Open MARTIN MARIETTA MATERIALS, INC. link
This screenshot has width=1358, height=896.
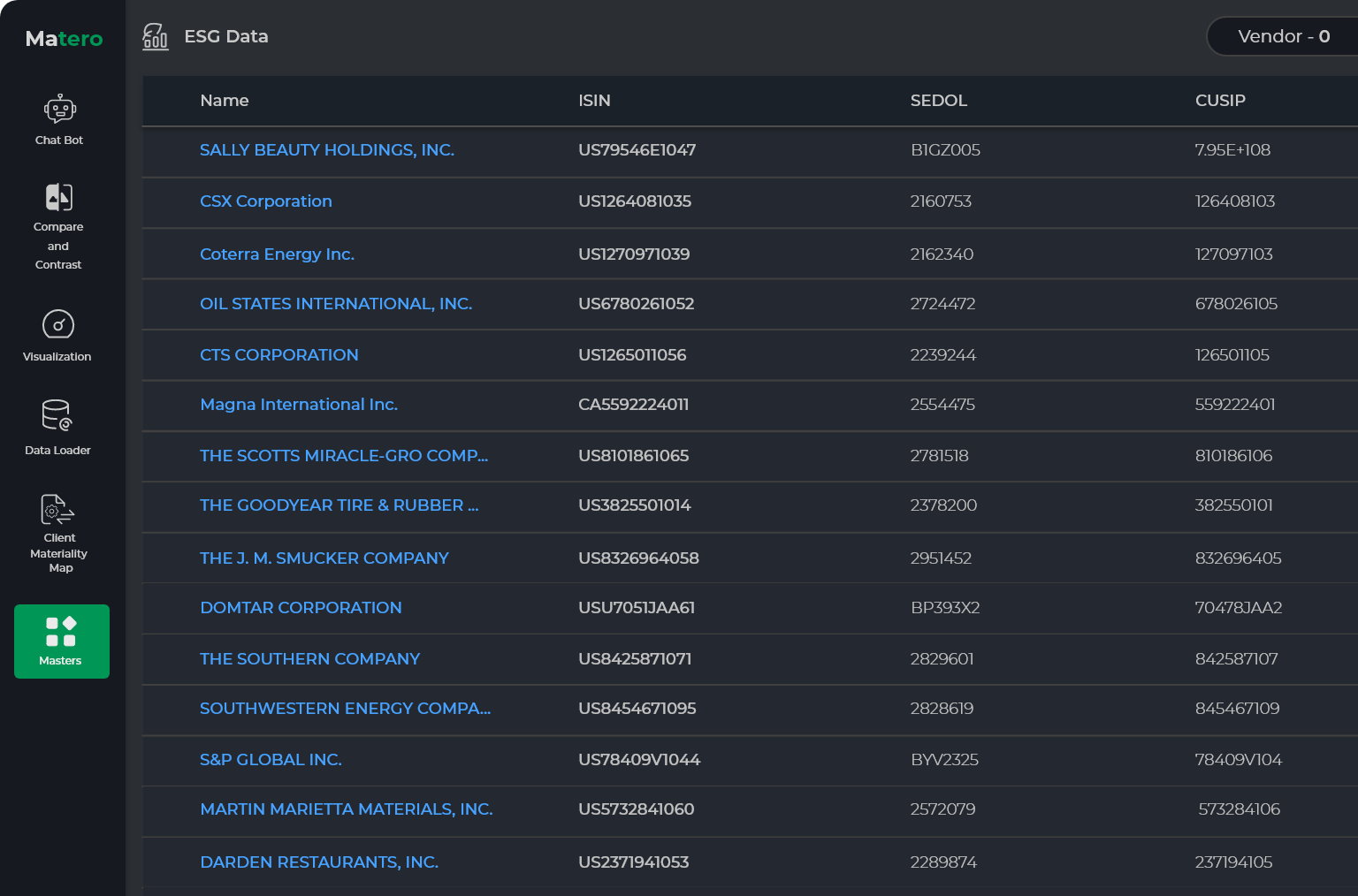coord(347,809)
